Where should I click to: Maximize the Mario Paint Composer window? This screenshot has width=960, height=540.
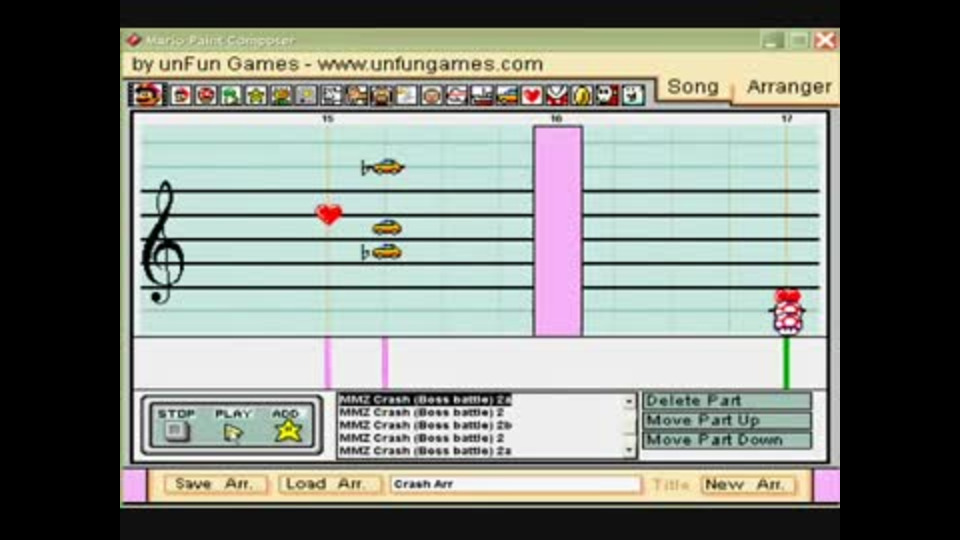(x=799, y=40)
